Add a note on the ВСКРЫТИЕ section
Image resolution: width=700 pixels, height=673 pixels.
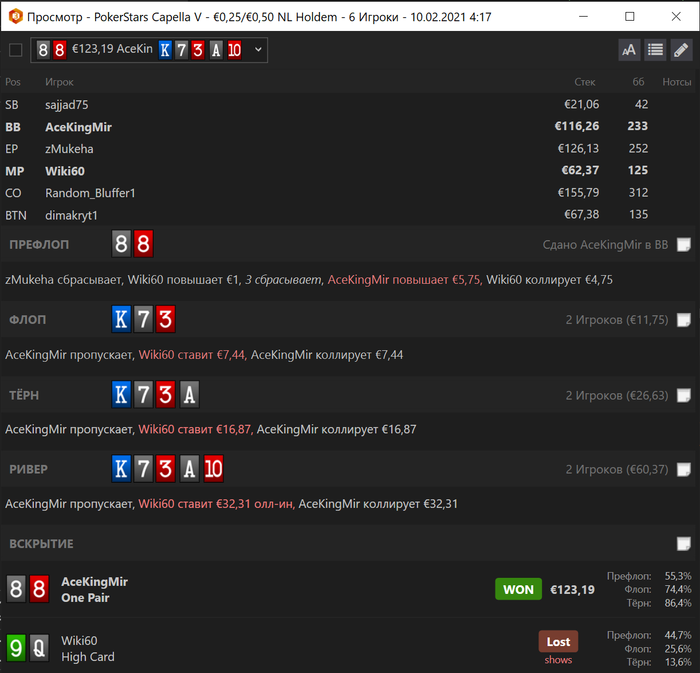pyautogui.click(x=683, y=544)
